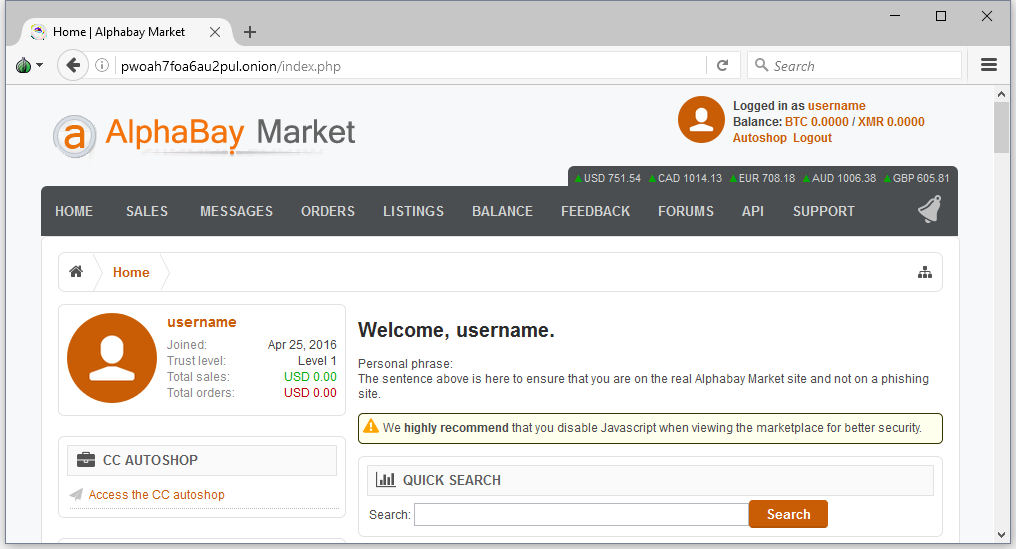This screenshot has width=1016, height=549.
Task: Click the green USD 0.00 total sales
Action: pos(310,377)
